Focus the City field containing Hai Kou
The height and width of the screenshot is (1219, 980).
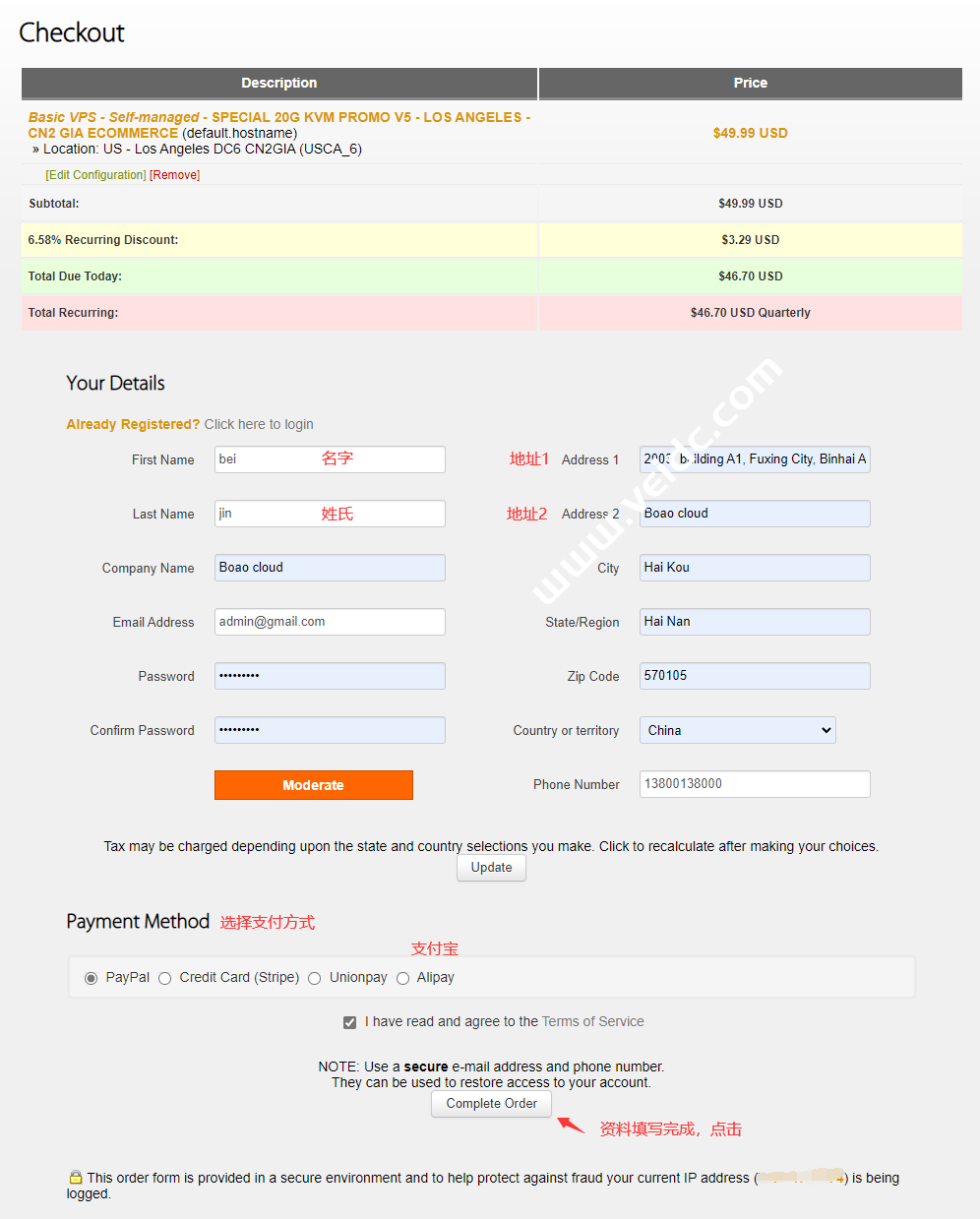(755, 568)
